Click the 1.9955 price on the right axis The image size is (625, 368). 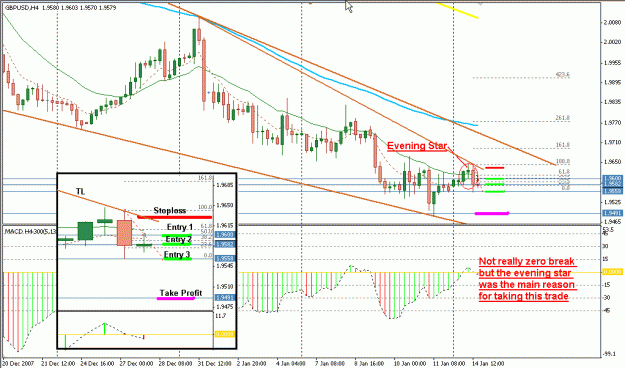pyautogui.click(x=612, y=63)
